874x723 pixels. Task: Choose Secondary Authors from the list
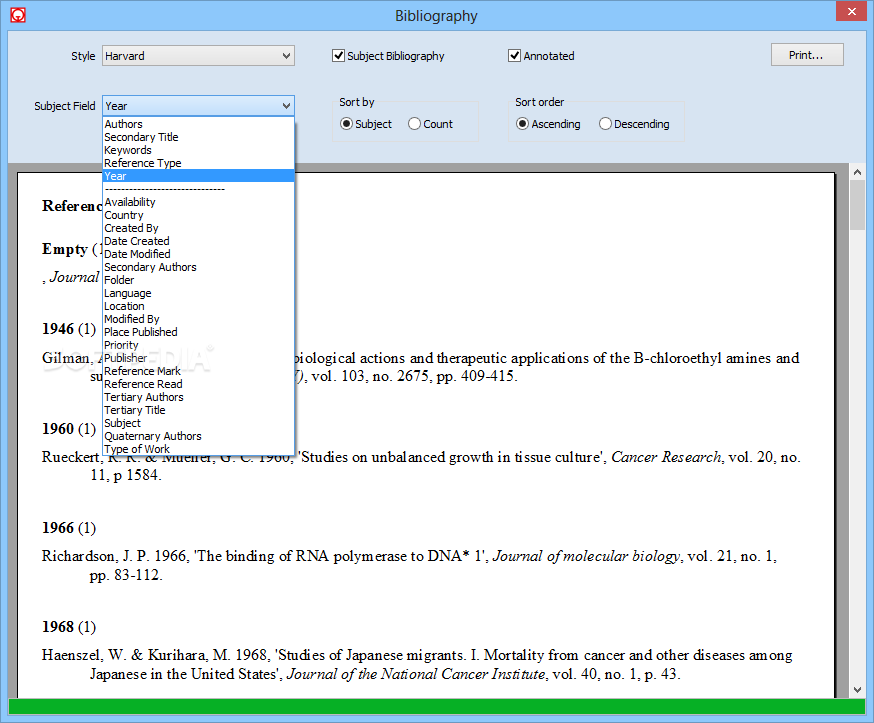(198, 267)
